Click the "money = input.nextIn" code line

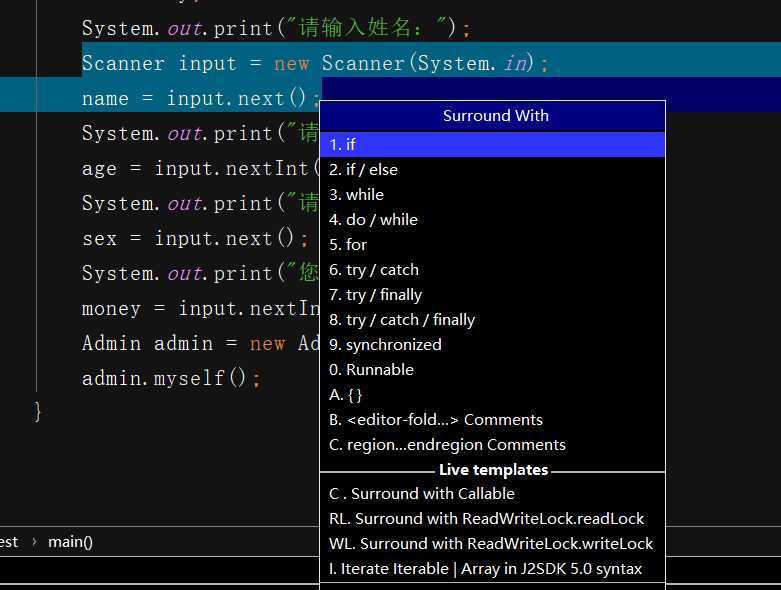pos(200,308)
